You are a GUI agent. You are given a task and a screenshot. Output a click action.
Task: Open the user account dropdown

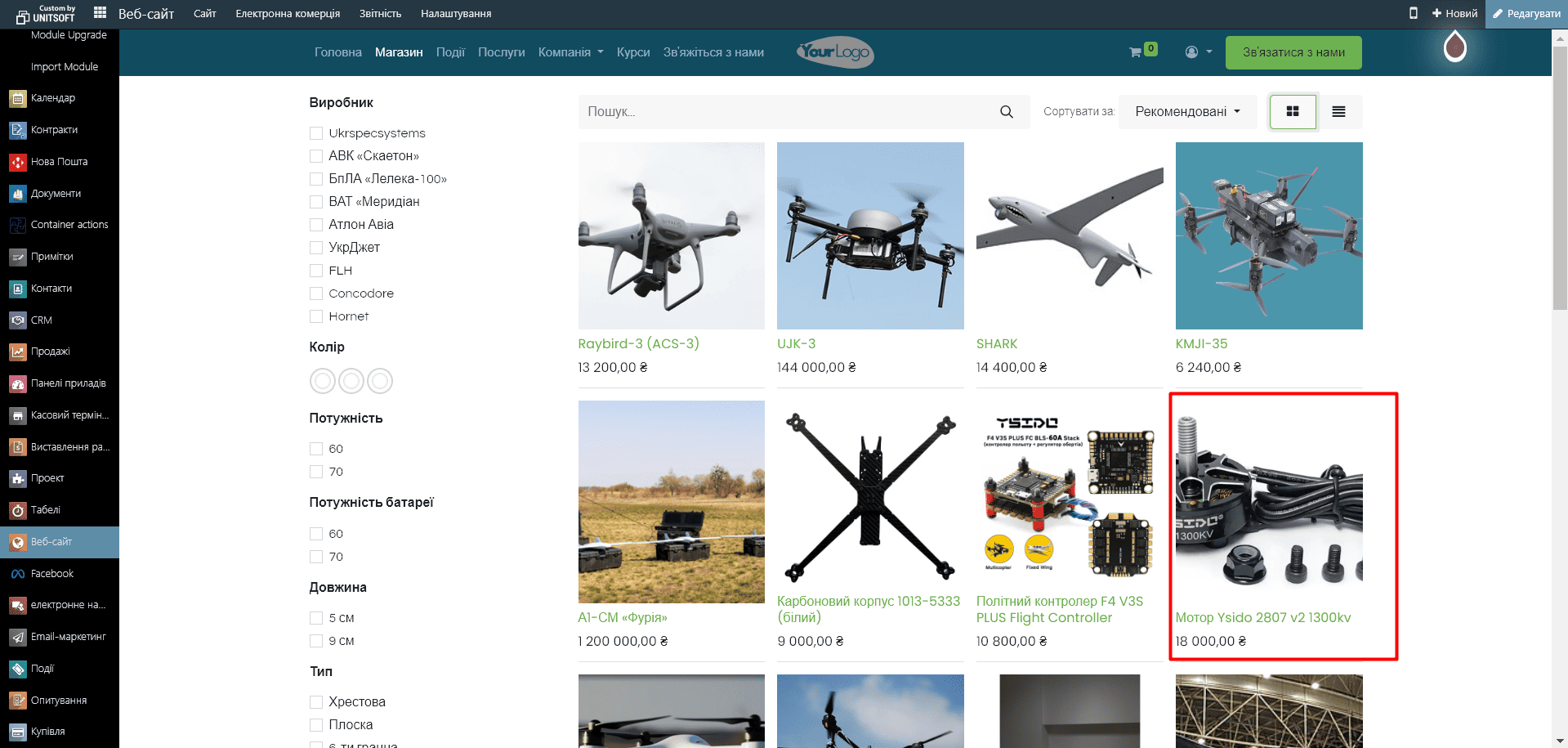click(1198, 52)
